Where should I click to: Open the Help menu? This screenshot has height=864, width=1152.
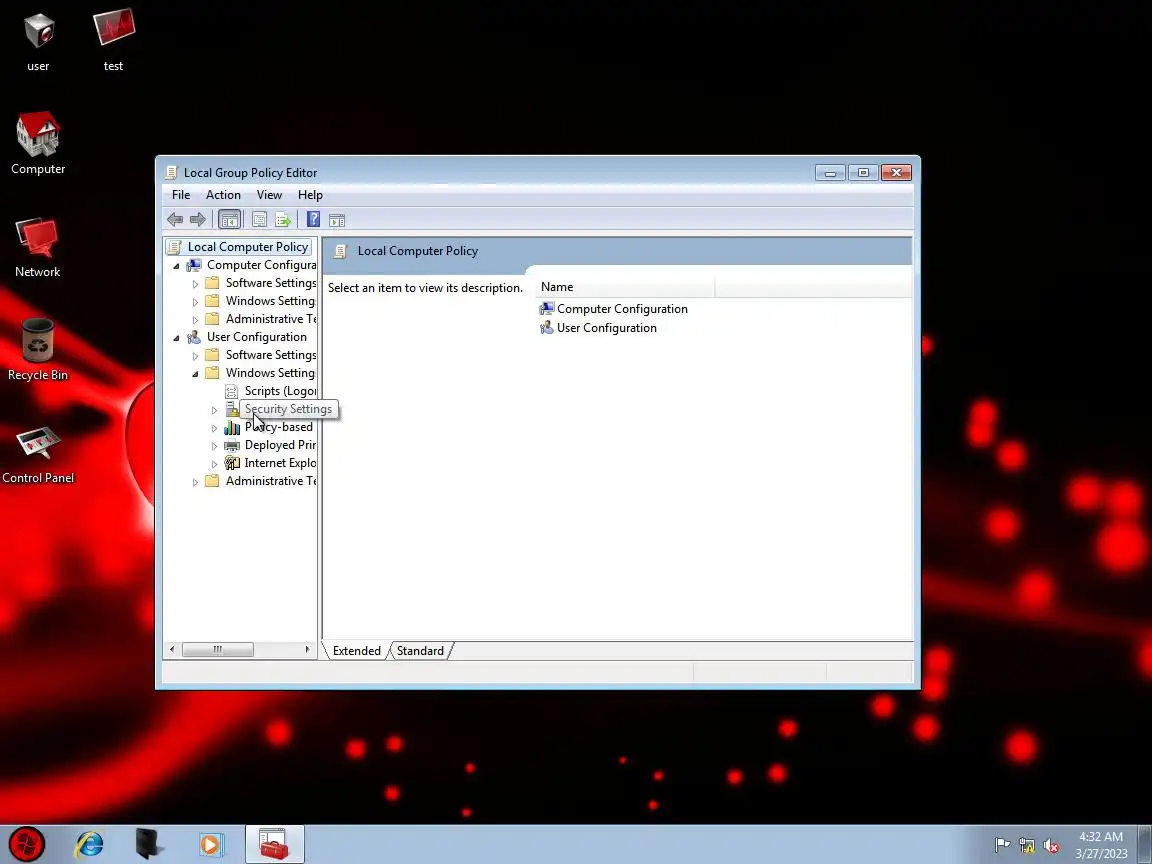(x=310, y=195)
